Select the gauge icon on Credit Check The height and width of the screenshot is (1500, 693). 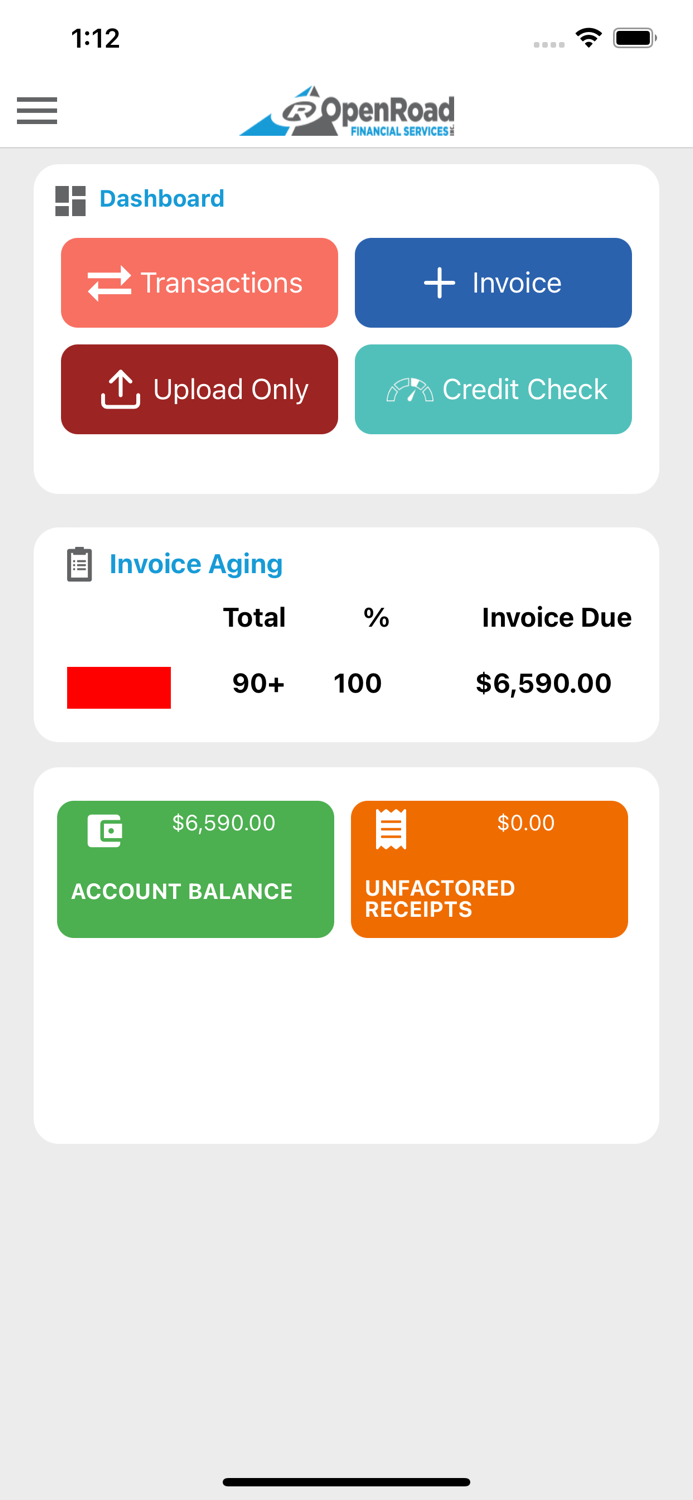pyautogui.click(x=410, y=389)
